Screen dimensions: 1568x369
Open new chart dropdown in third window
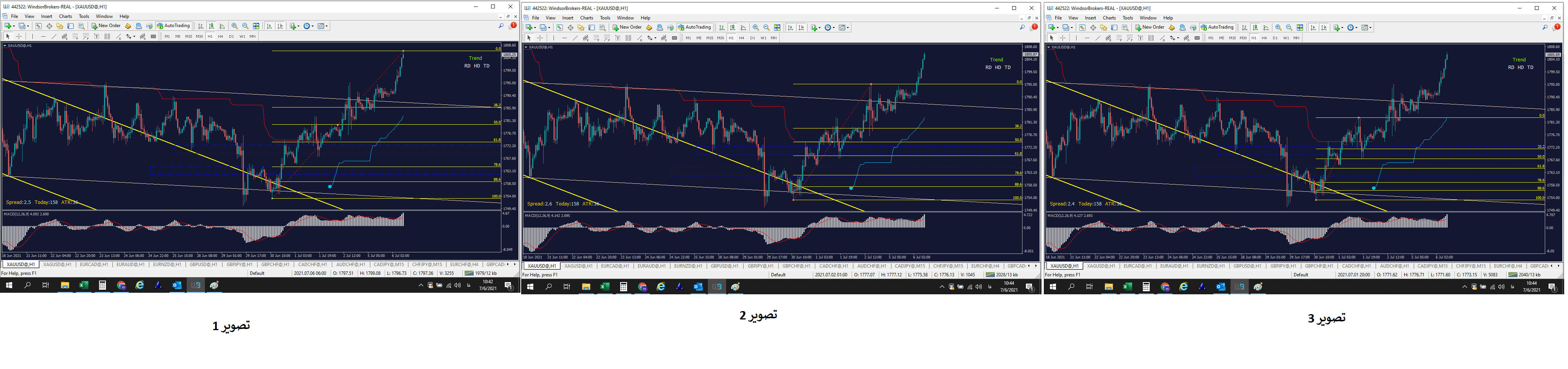coord(1054,27)
